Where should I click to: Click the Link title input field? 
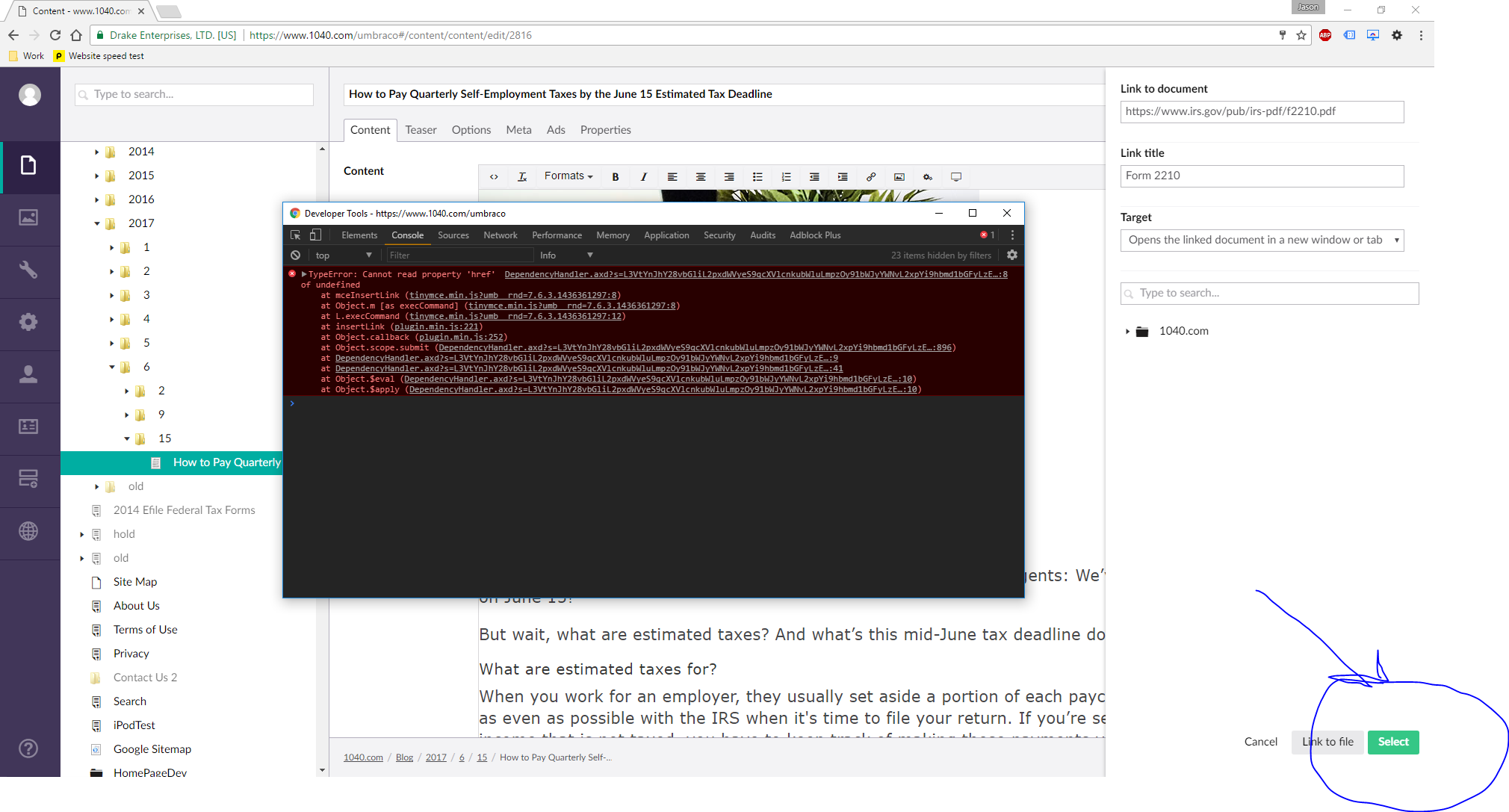1262,176
